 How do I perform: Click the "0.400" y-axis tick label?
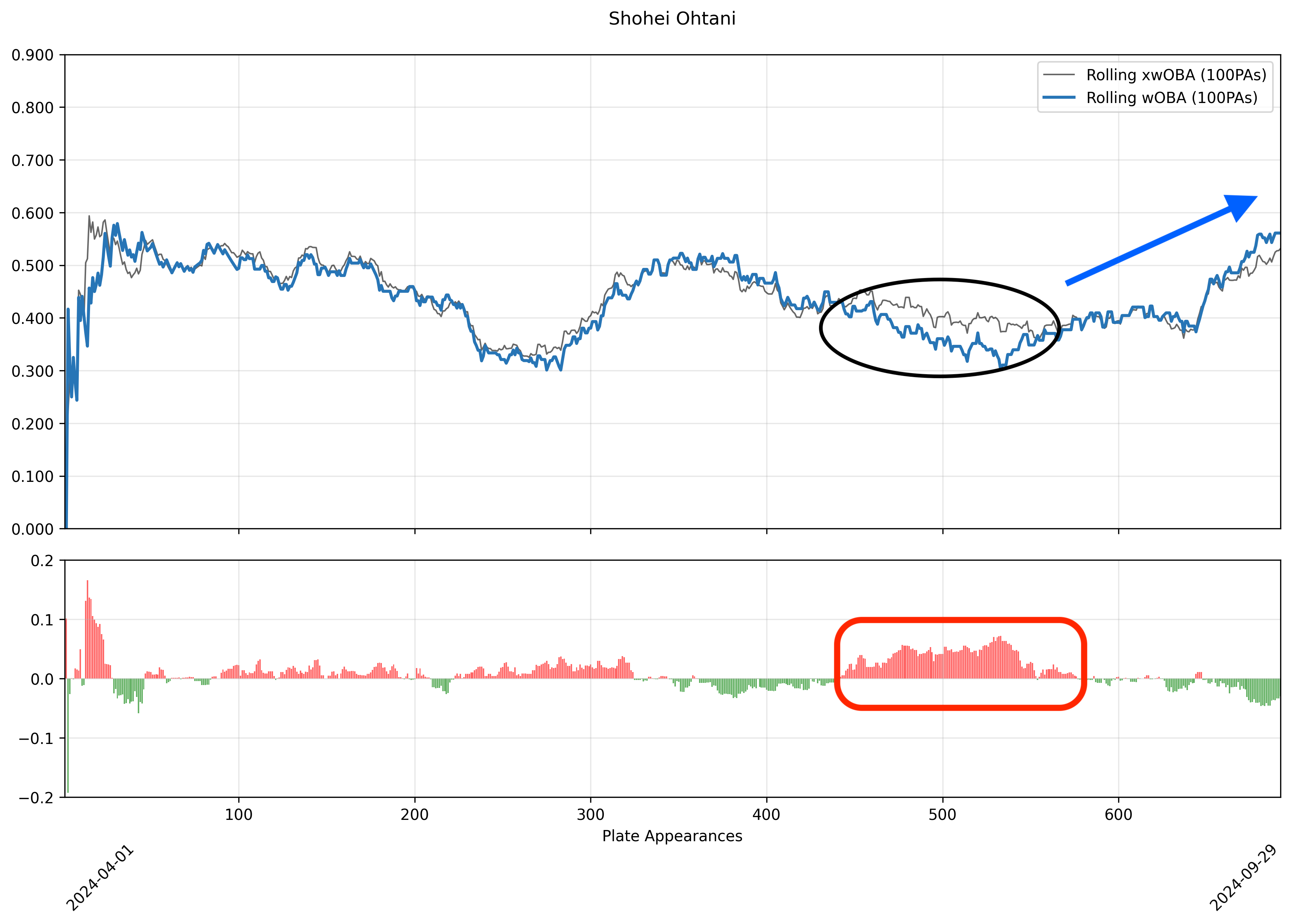(x=33, y=318)
